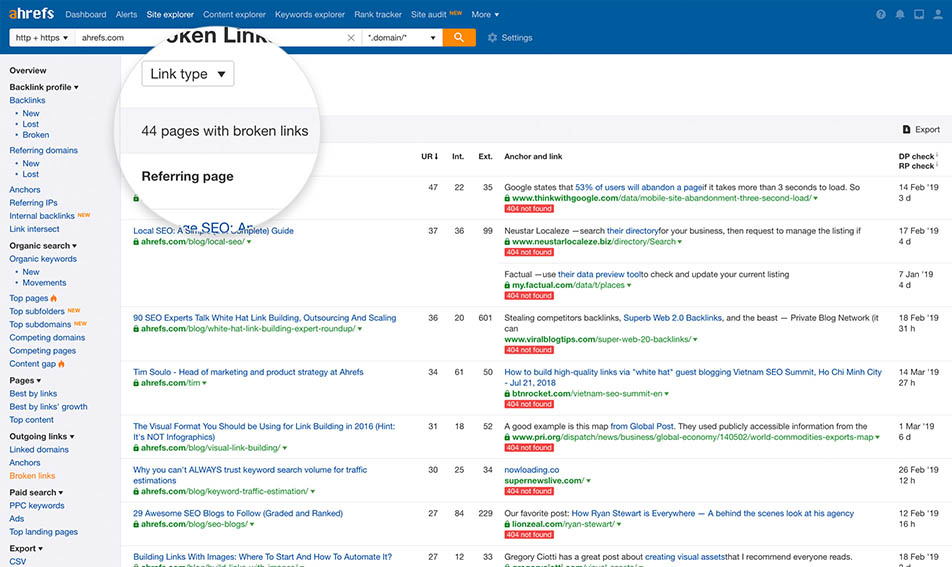Open the More menu in top navigation

tap(485, 15)
